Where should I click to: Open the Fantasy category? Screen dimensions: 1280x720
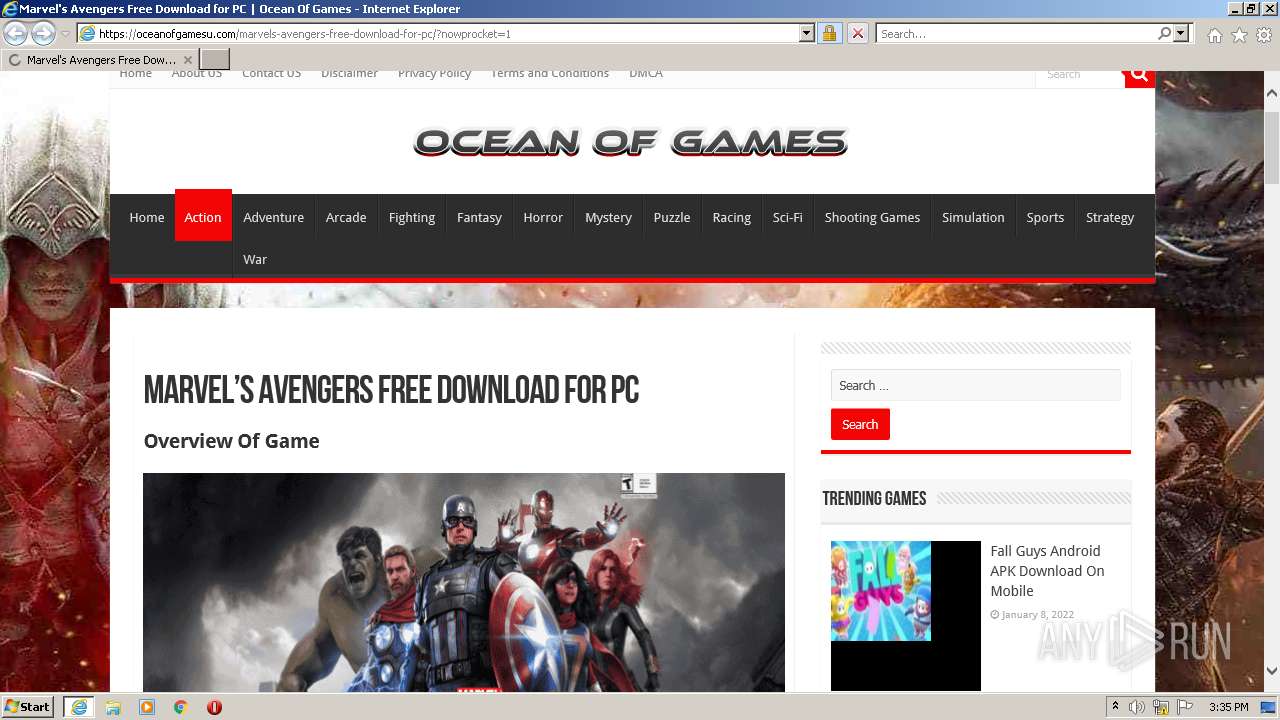[479, 217]
